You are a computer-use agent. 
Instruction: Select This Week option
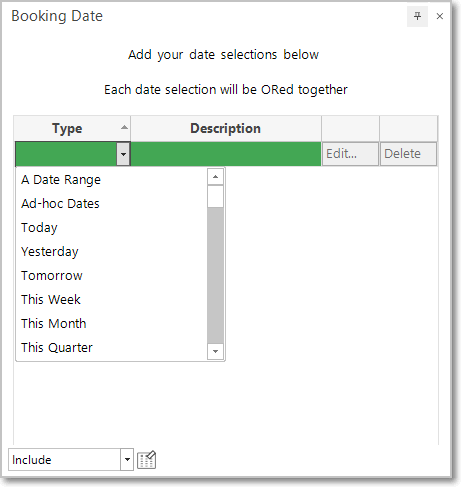51,300
